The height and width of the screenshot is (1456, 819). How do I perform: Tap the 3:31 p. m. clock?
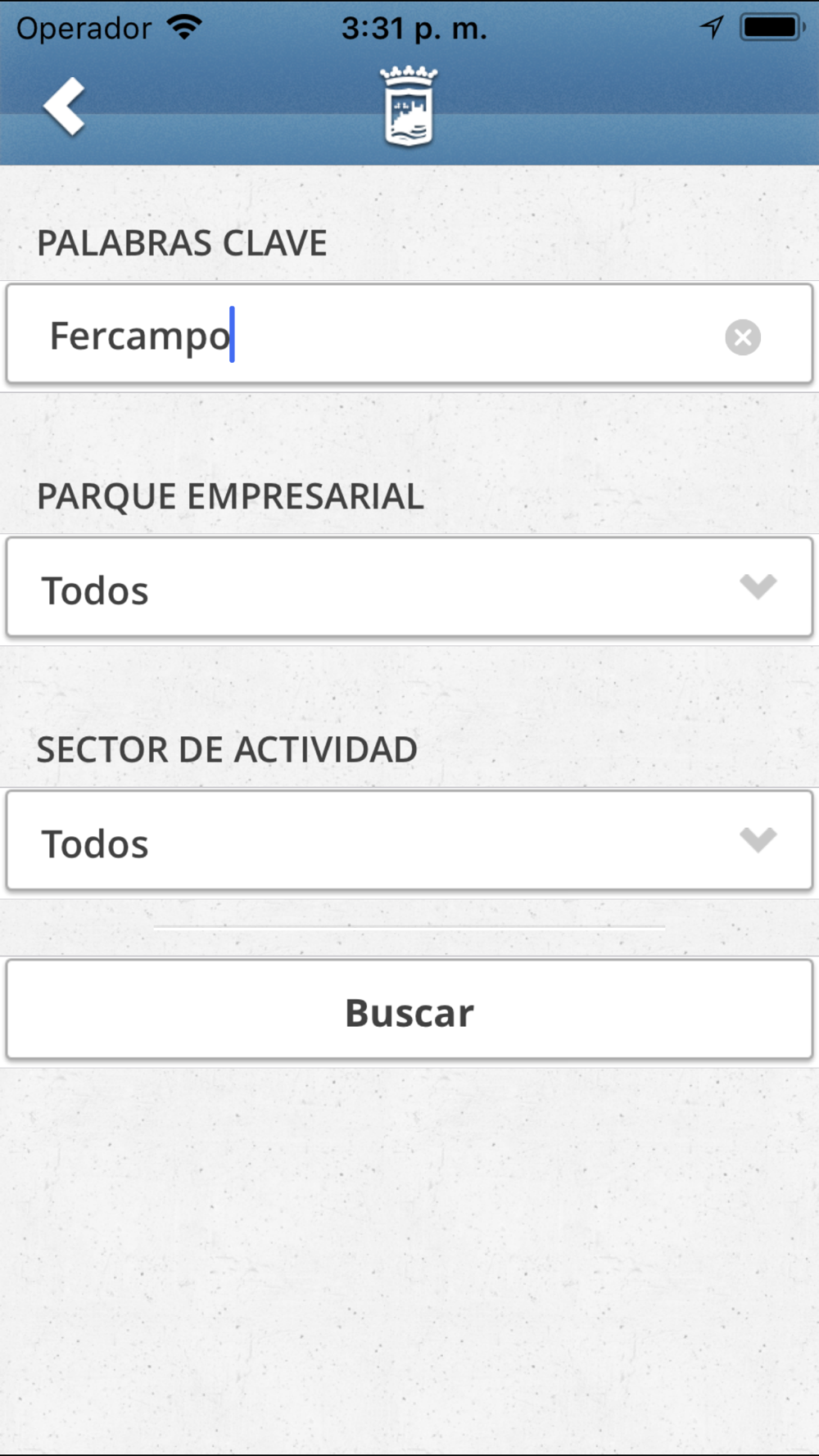[x=414, y=29]
